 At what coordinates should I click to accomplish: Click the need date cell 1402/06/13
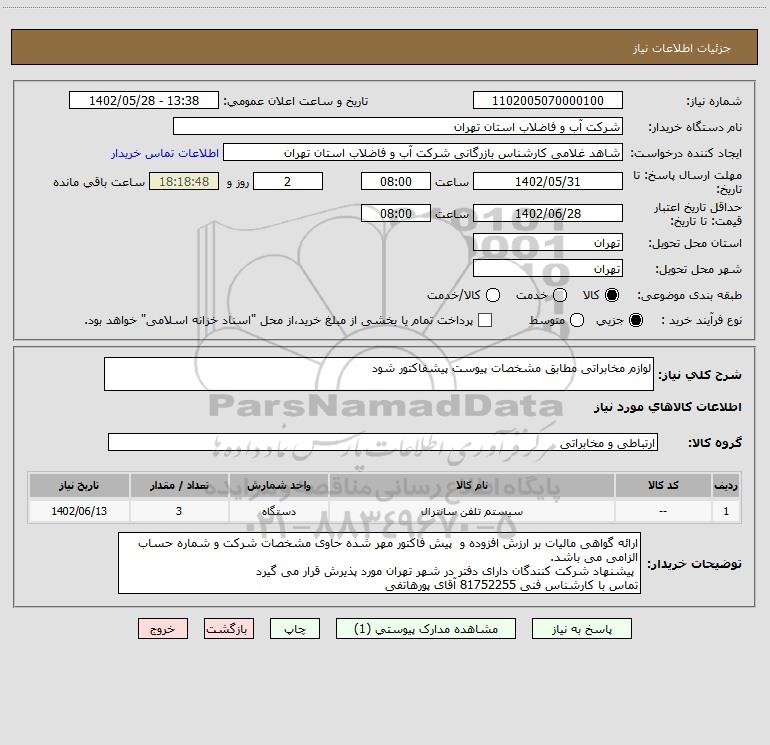click(79, 511)
